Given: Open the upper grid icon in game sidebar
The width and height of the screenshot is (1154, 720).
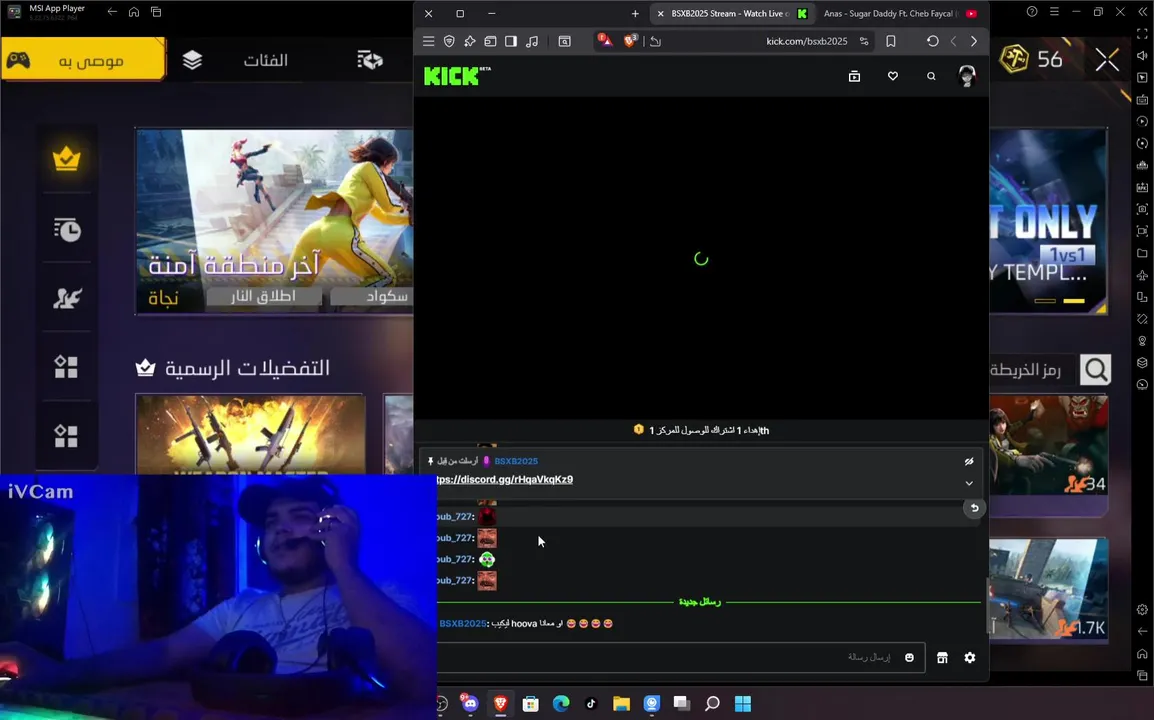Looking at the screenshot, I should pos(66,367).
